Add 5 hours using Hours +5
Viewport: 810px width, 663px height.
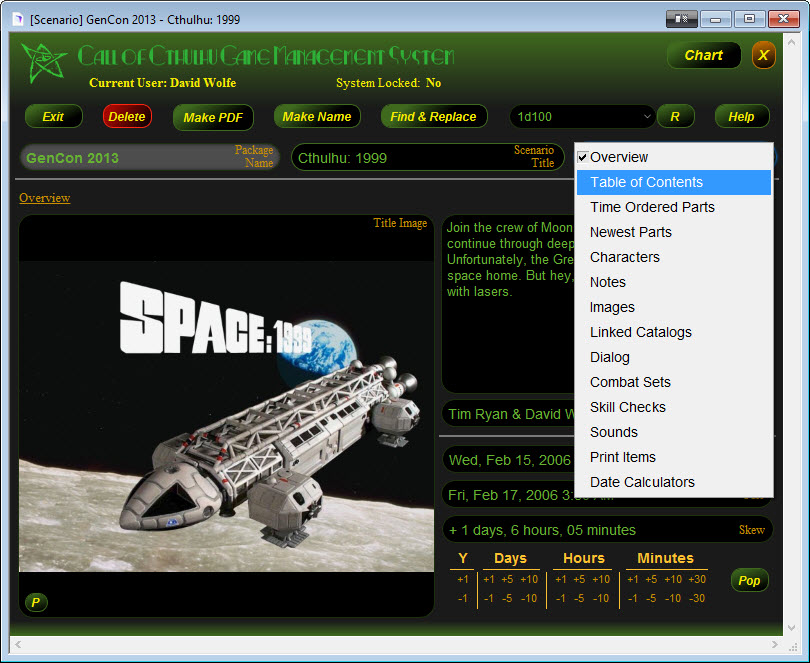coord(579,579)
